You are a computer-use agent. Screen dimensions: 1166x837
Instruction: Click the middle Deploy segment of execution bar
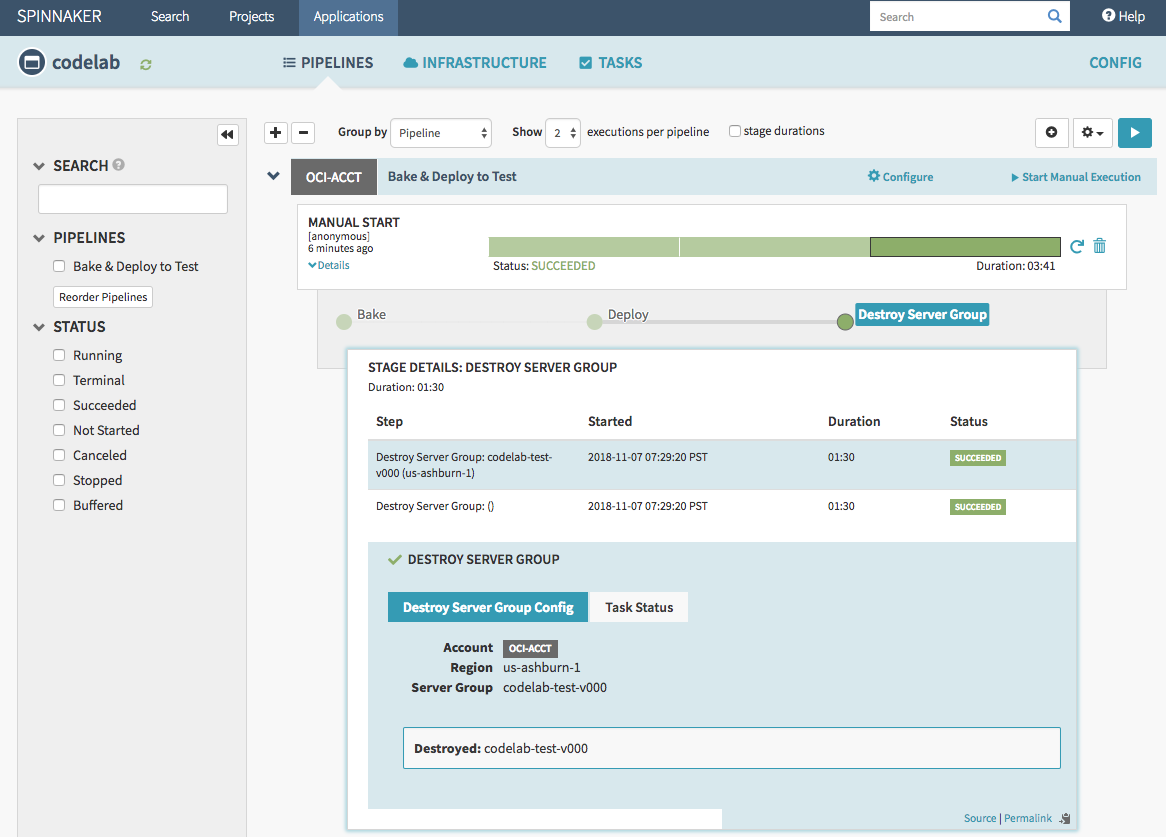pyautogui.click(x=775, y=247)
